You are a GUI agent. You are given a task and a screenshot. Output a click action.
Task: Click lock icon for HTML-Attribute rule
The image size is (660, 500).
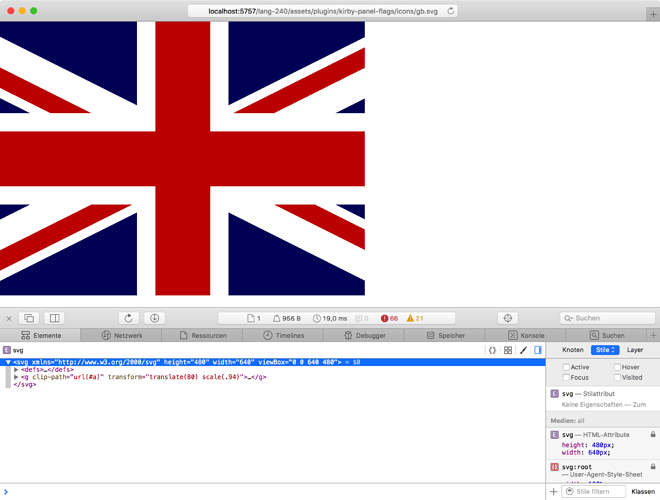(653, 434)
